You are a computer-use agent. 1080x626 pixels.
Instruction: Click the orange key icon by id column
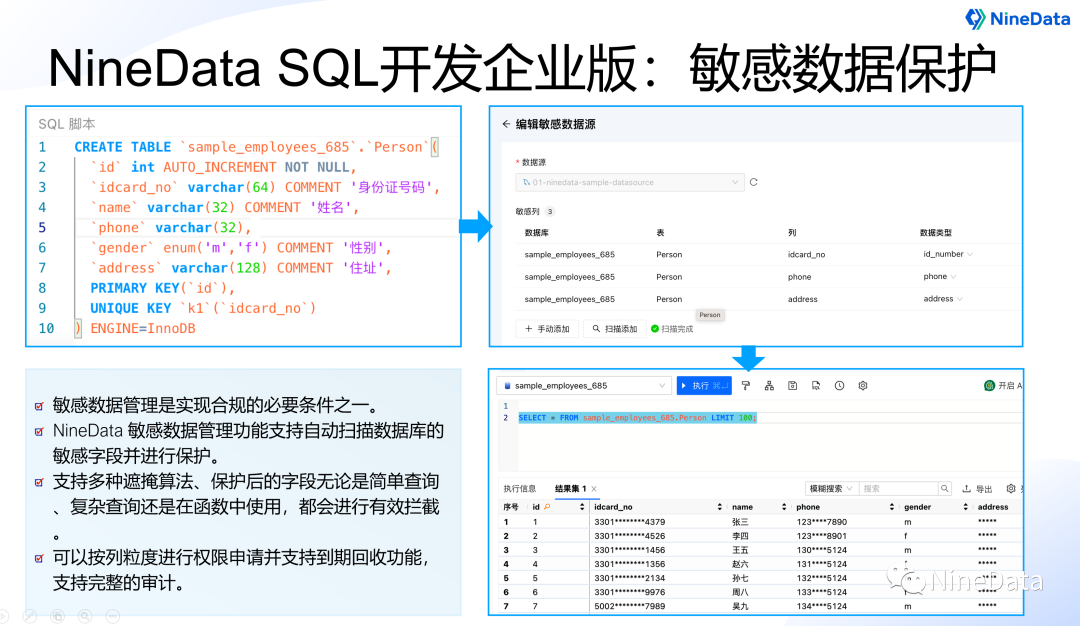tap(547, 507)
